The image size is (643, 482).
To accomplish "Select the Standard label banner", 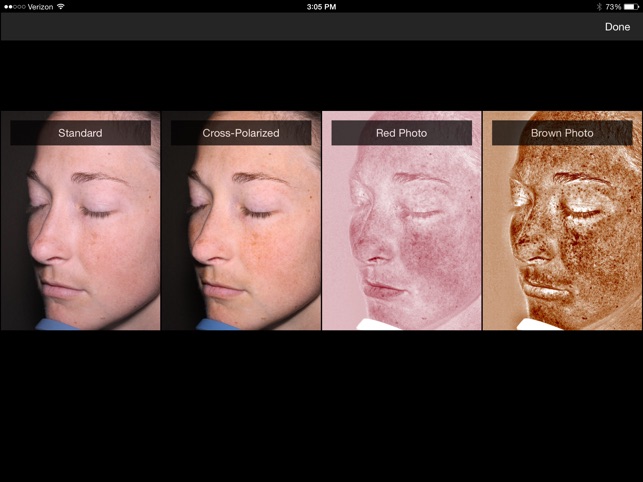I will pos(80,132).
